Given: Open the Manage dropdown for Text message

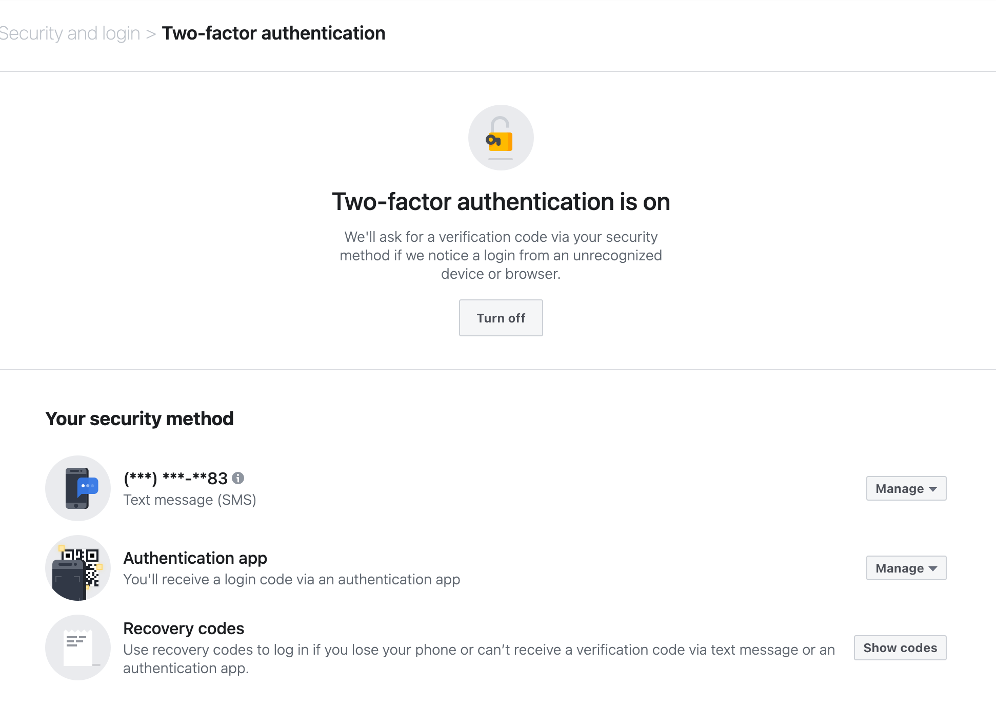Looking at the screenshot, I should [x=906, y=488].
